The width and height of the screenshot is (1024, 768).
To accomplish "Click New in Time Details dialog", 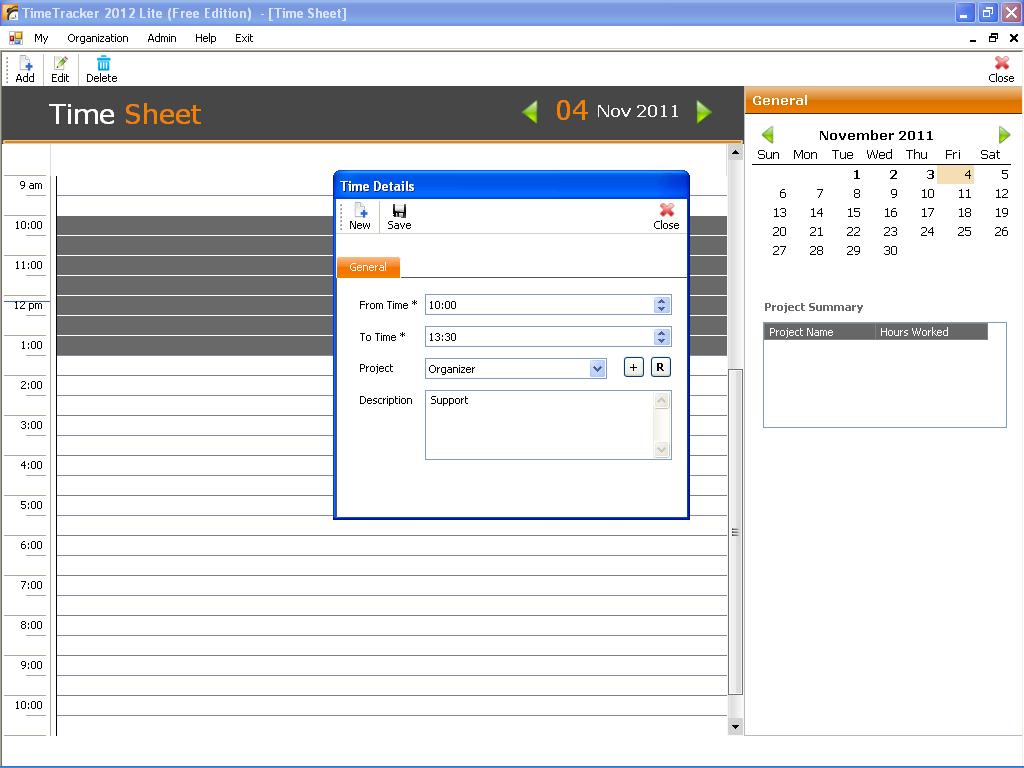I will 360,216.
